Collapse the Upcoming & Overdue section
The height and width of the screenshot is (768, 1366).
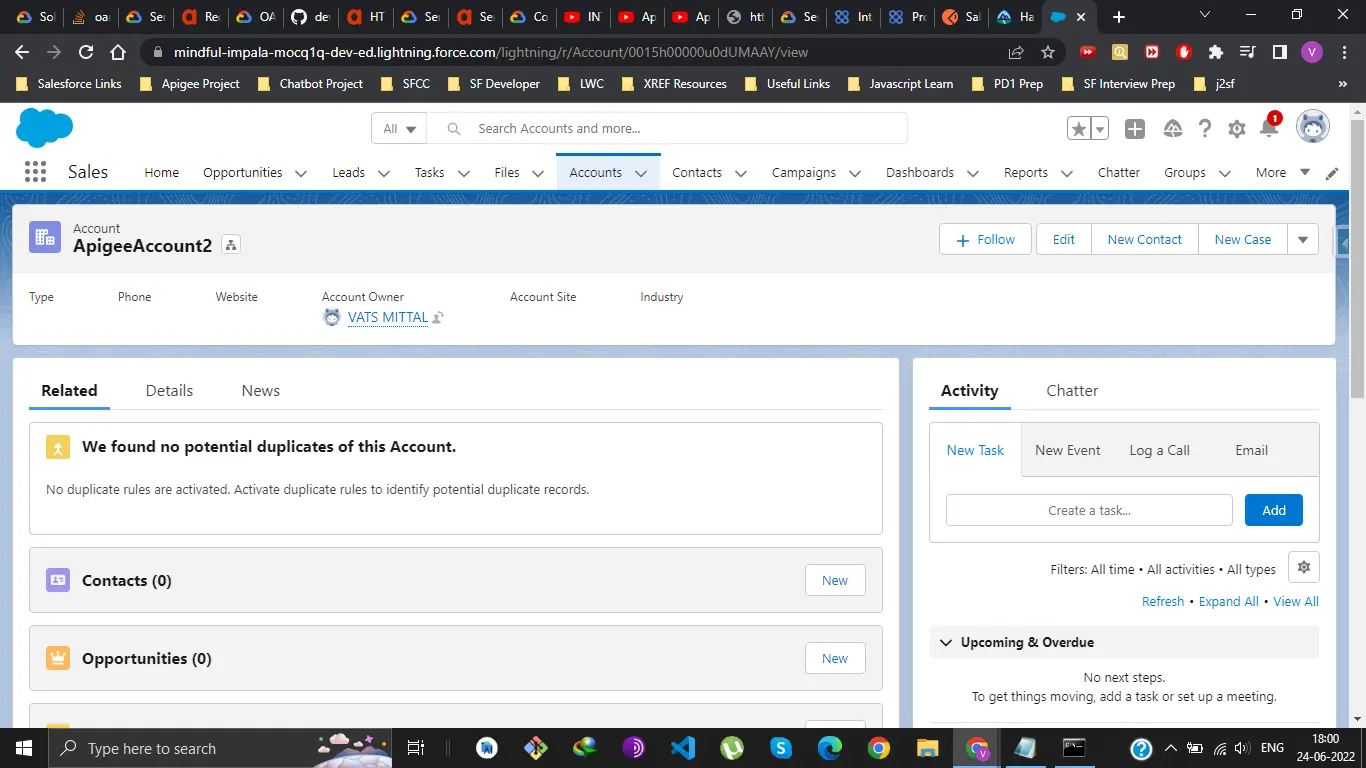[946, 642]
